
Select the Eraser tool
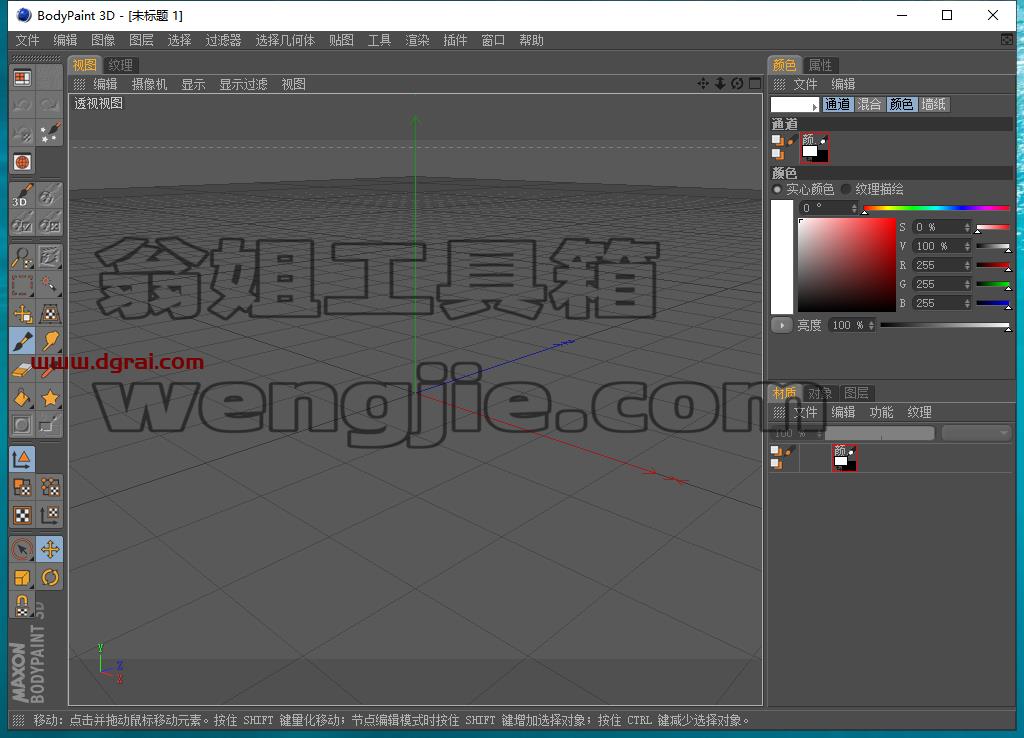pos(22,370)
